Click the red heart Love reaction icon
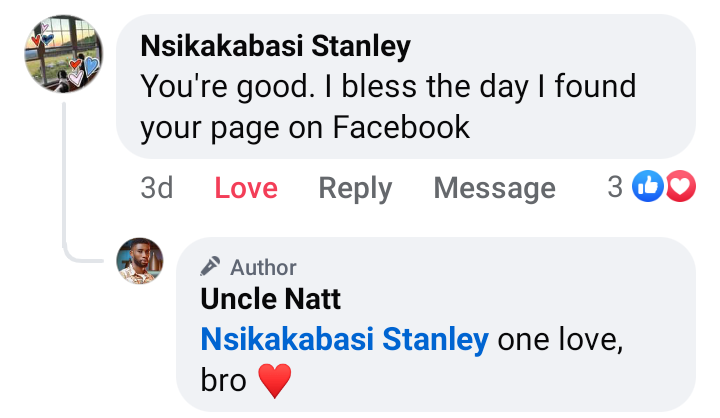720x418 pixels. [680, 186]
